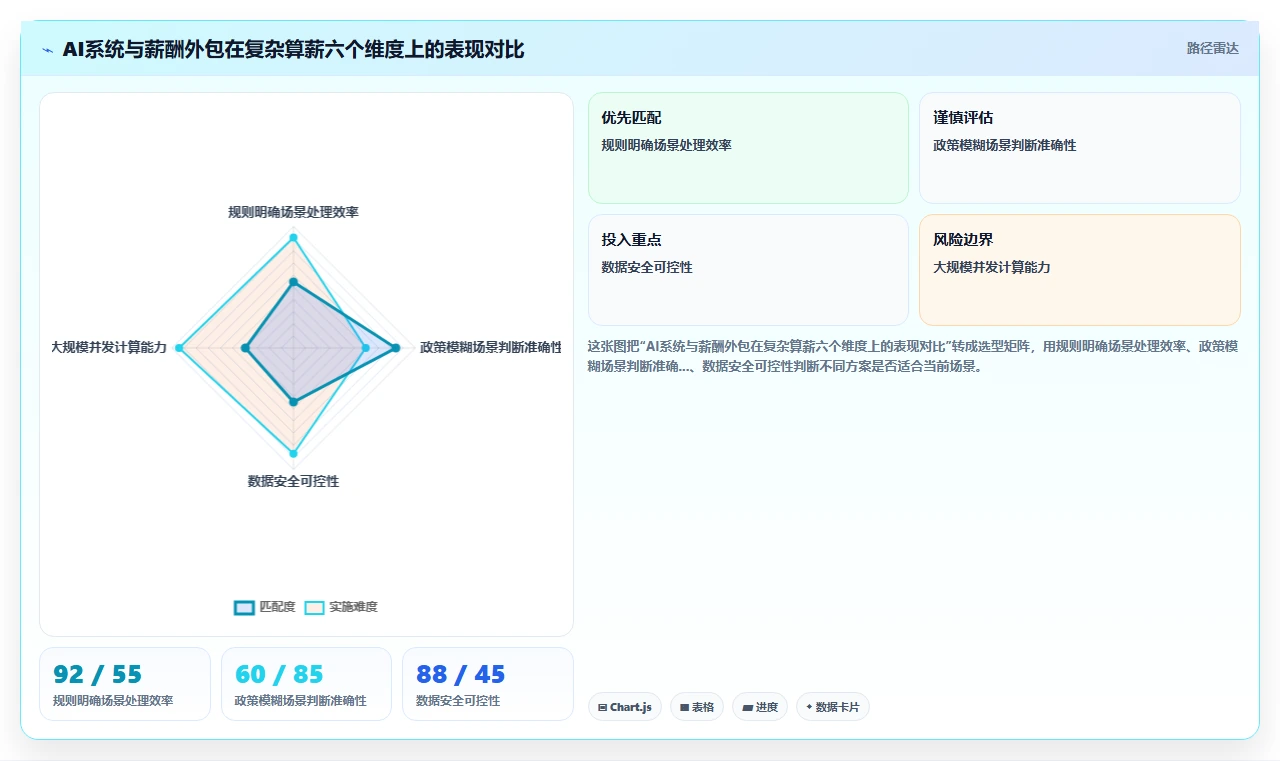This screenshot has width=1280, height=761.
Task: Click the 政策模糊场景判断准确性 radar axis label
Action: 491,348
